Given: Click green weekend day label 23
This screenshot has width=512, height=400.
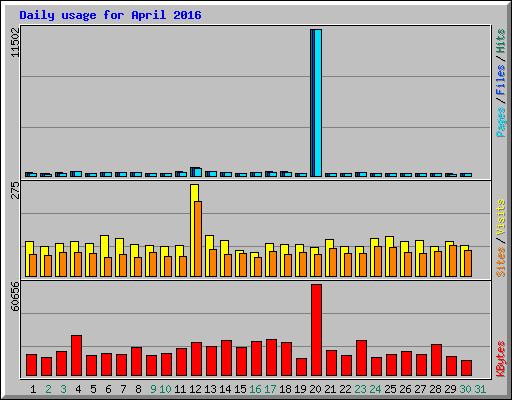Looking at the screenshot, I should [x=360, y=389].
